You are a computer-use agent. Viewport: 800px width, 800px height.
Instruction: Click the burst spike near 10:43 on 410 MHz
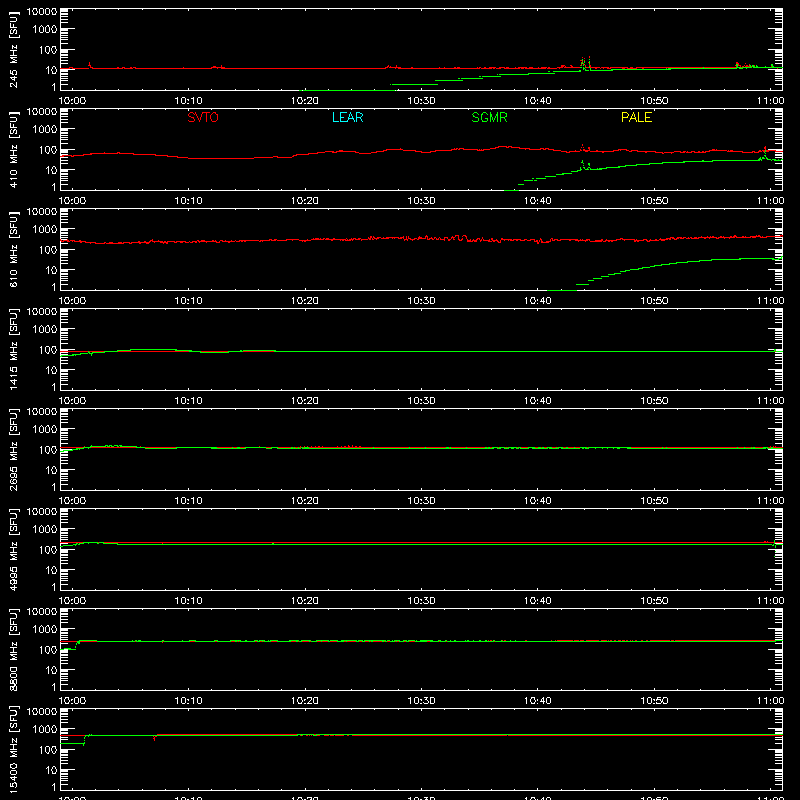[584, 157]
